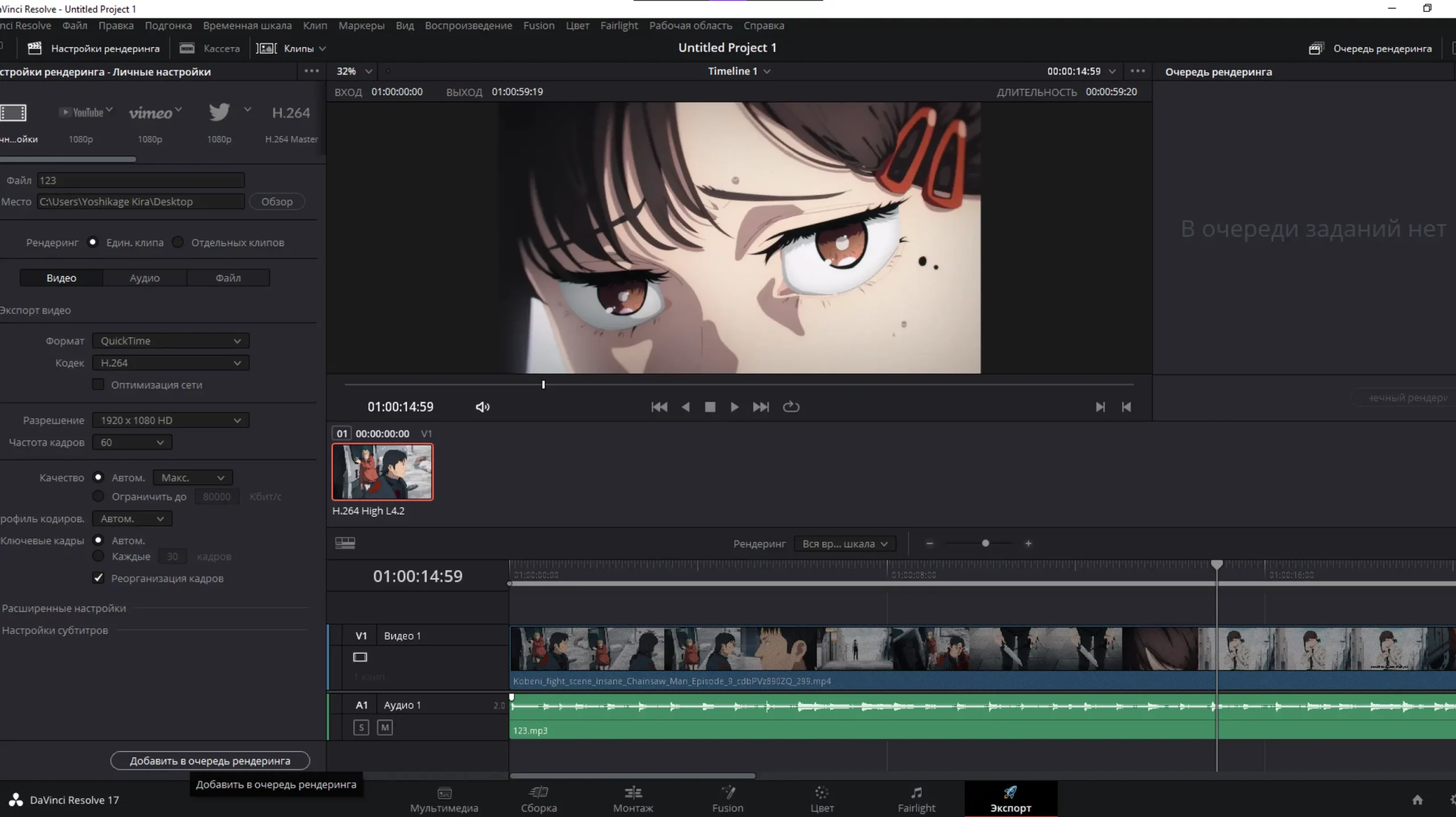Open the Частота кадров 60 dropdown
Viewport: 1456px width, 817px height.
tap(132, 442)
